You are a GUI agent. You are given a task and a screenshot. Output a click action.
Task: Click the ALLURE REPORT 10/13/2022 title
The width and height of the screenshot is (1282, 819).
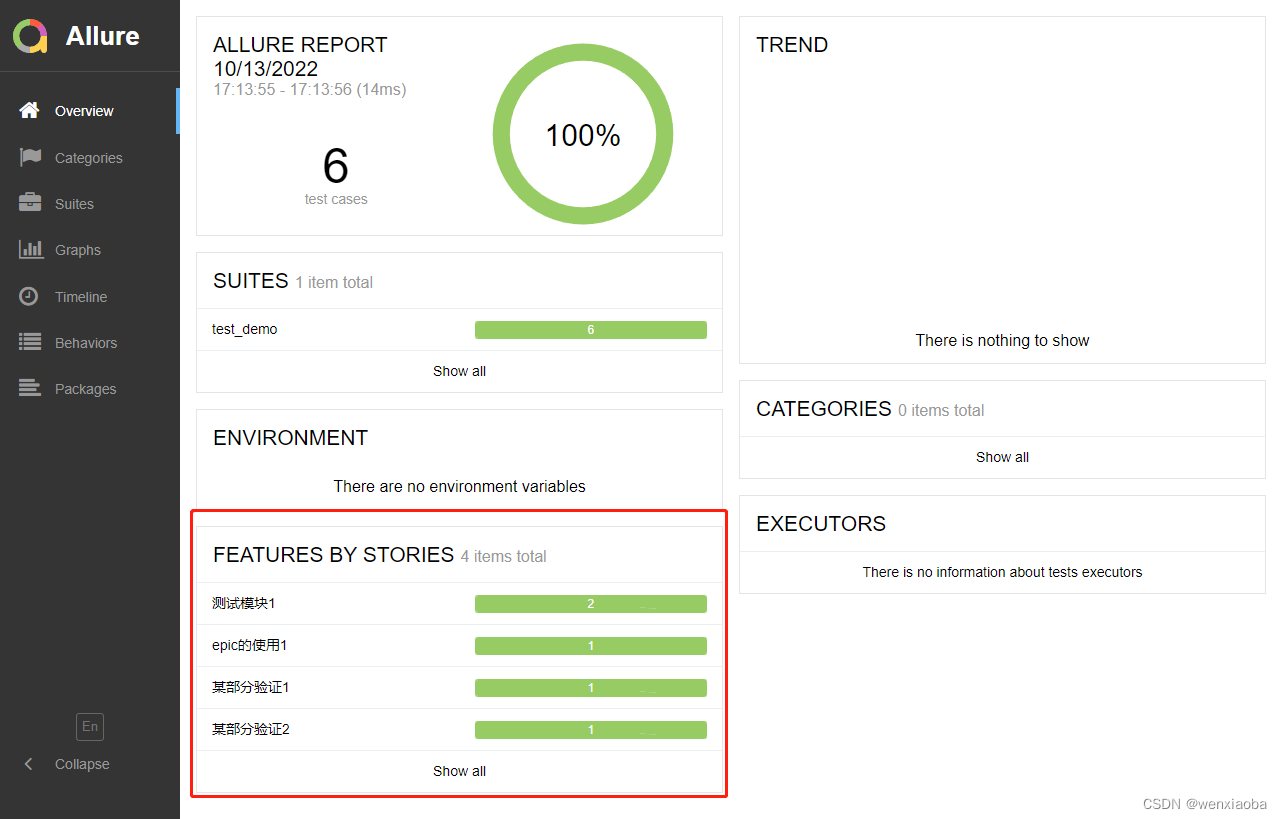point(300,57)
